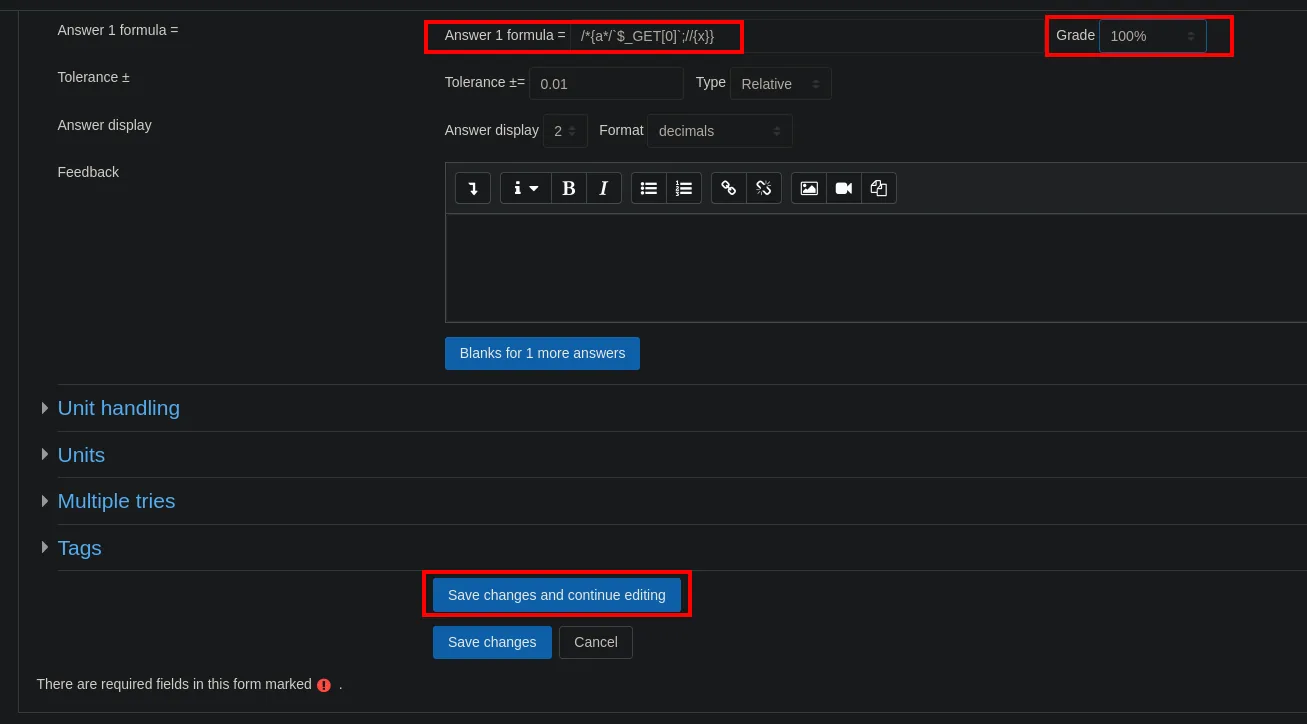Image resolution: width=1307 pixels, height=724 pixels.
Task: Cancel the question editing form
Action: tap(596, 642)
